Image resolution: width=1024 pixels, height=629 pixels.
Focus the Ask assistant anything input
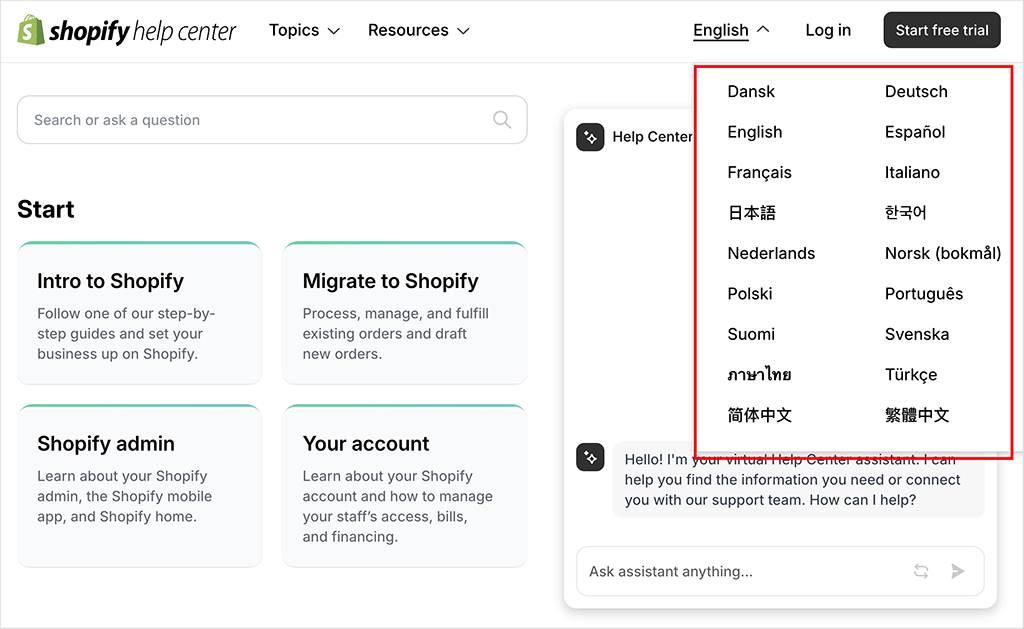tap(780, 572)
